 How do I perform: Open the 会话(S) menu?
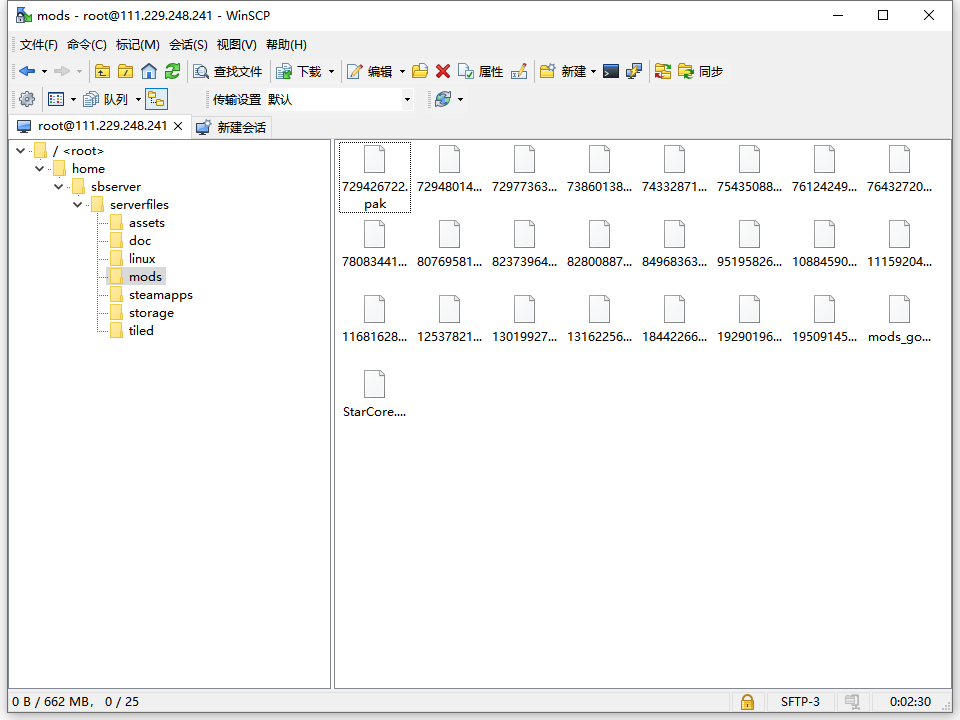pyautogui.click(x=188, y=45)
